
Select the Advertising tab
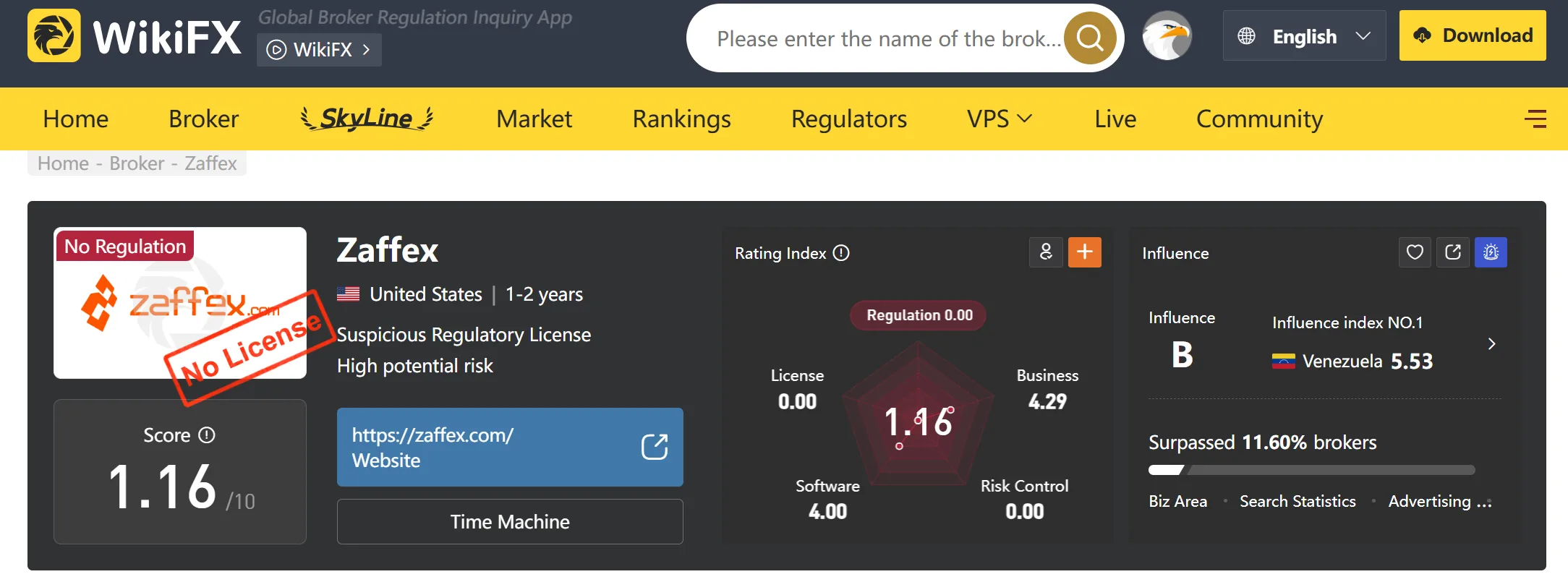[1439, 502]
